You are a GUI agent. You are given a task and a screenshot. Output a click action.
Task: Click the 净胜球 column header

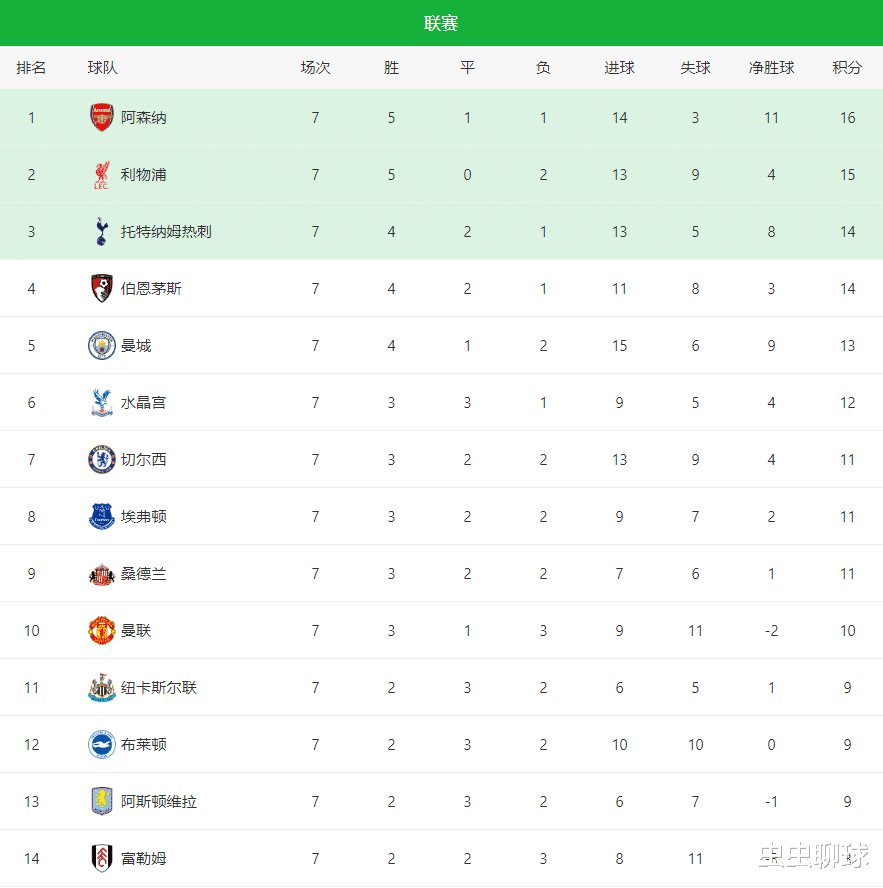pyautogui.click(x=771, y=68)
